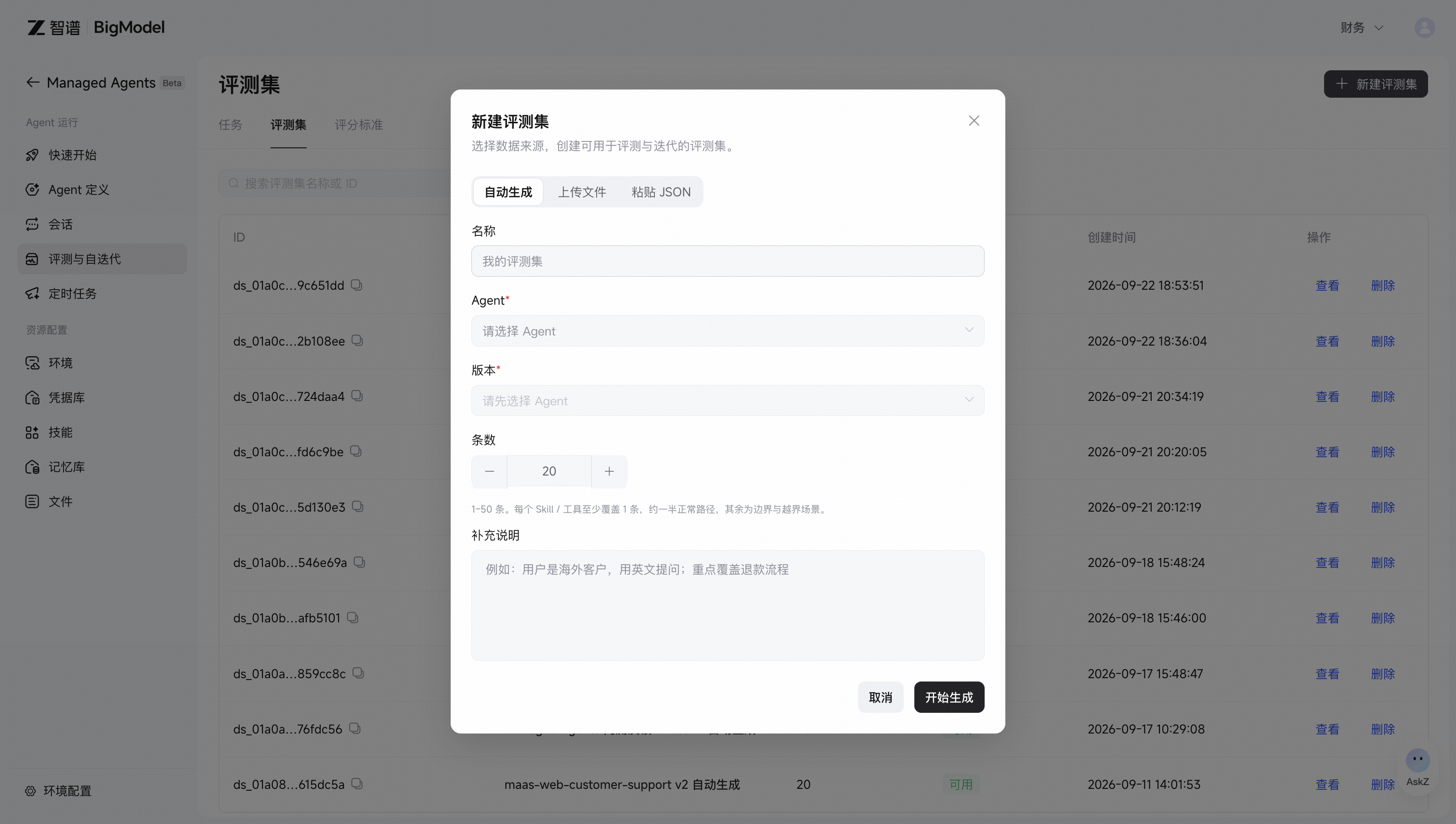This screenshot has height=824, width=1456.
Task: Open the 快速开始 rocket icon
Action: (32, 154)
